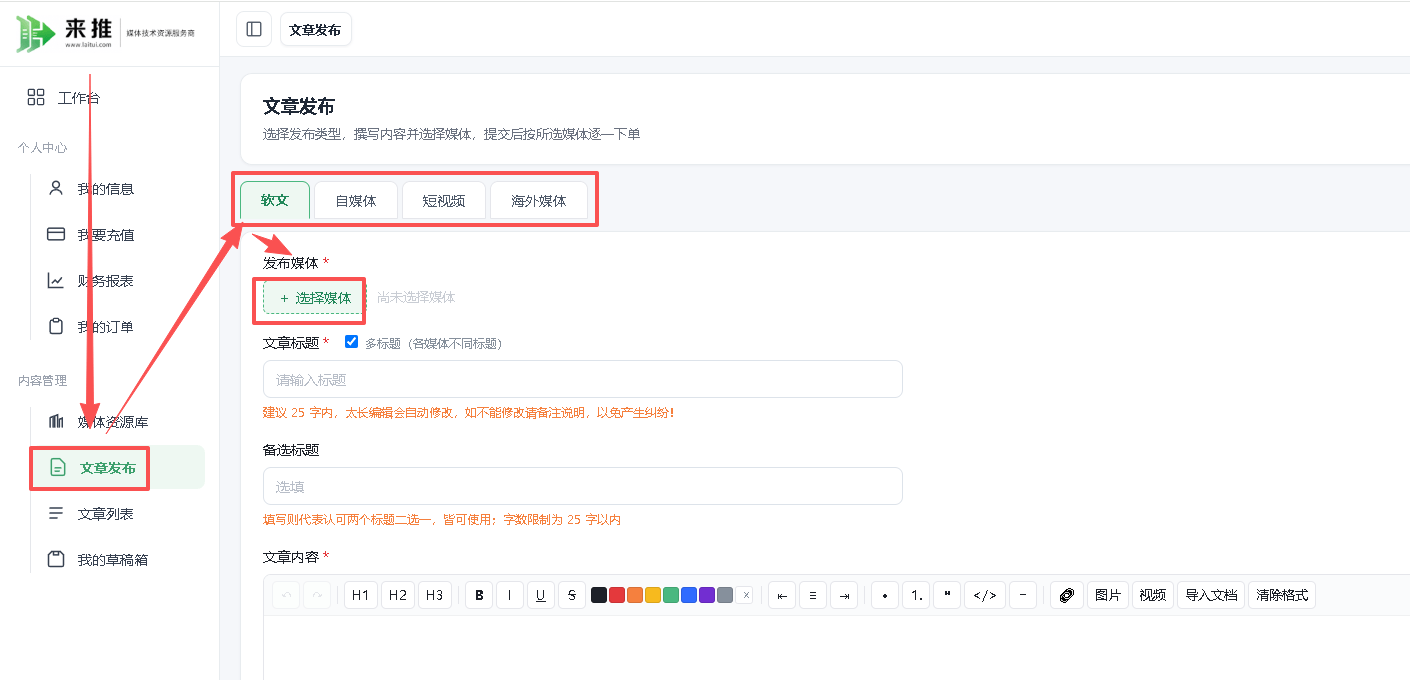Pick the purple text color swatch
This screenshot has width=1410, height=680.
(707, 595)
